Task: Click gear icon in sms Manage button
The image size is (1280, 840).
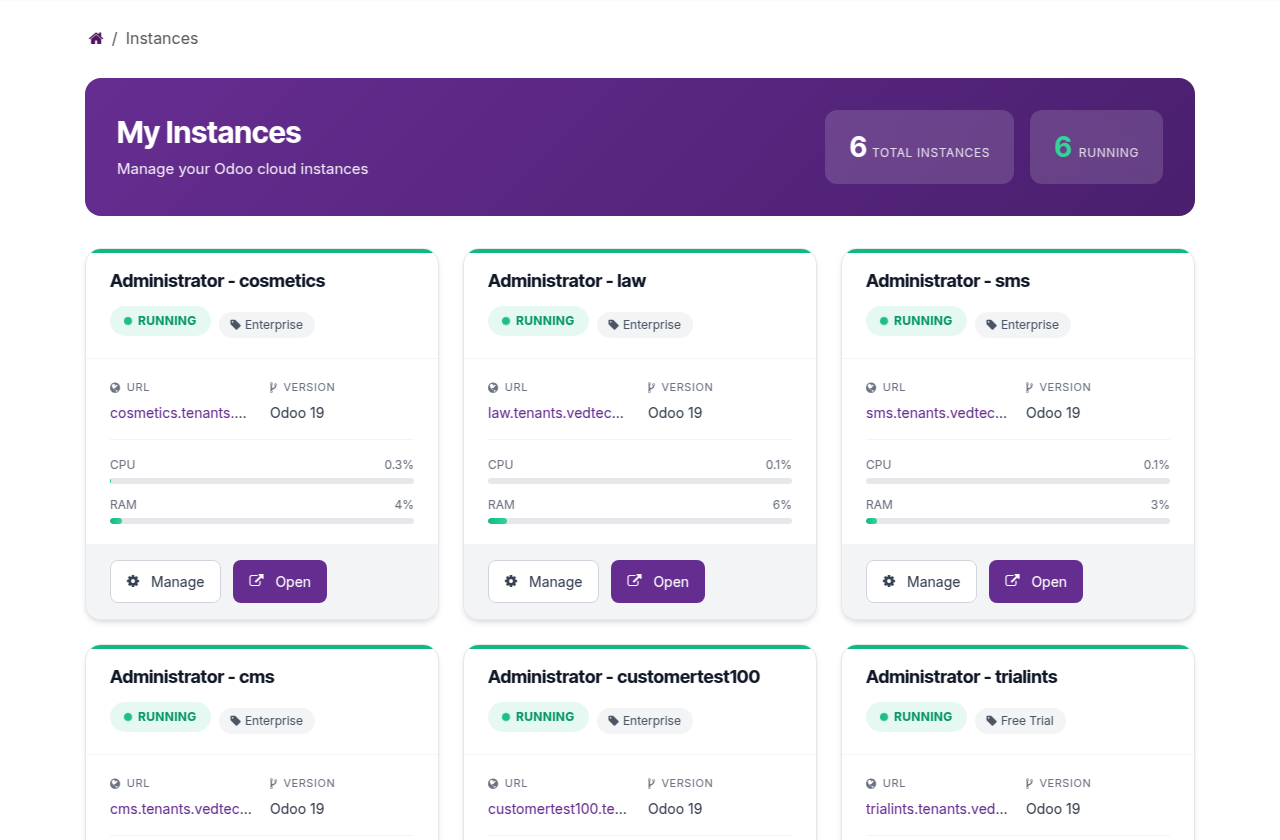Action: [889, 581]
